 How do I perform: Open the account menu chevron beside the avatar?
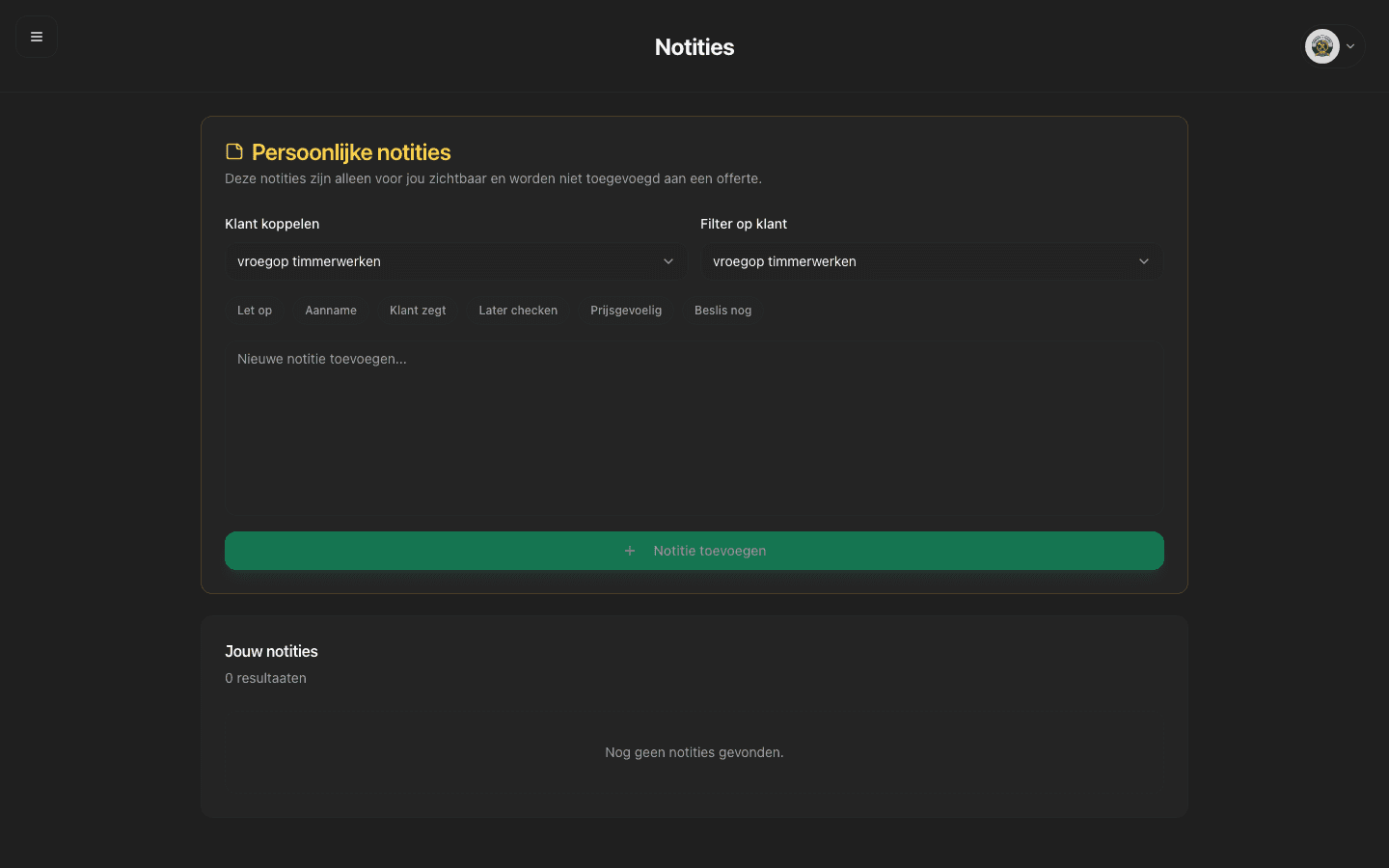1349,45
